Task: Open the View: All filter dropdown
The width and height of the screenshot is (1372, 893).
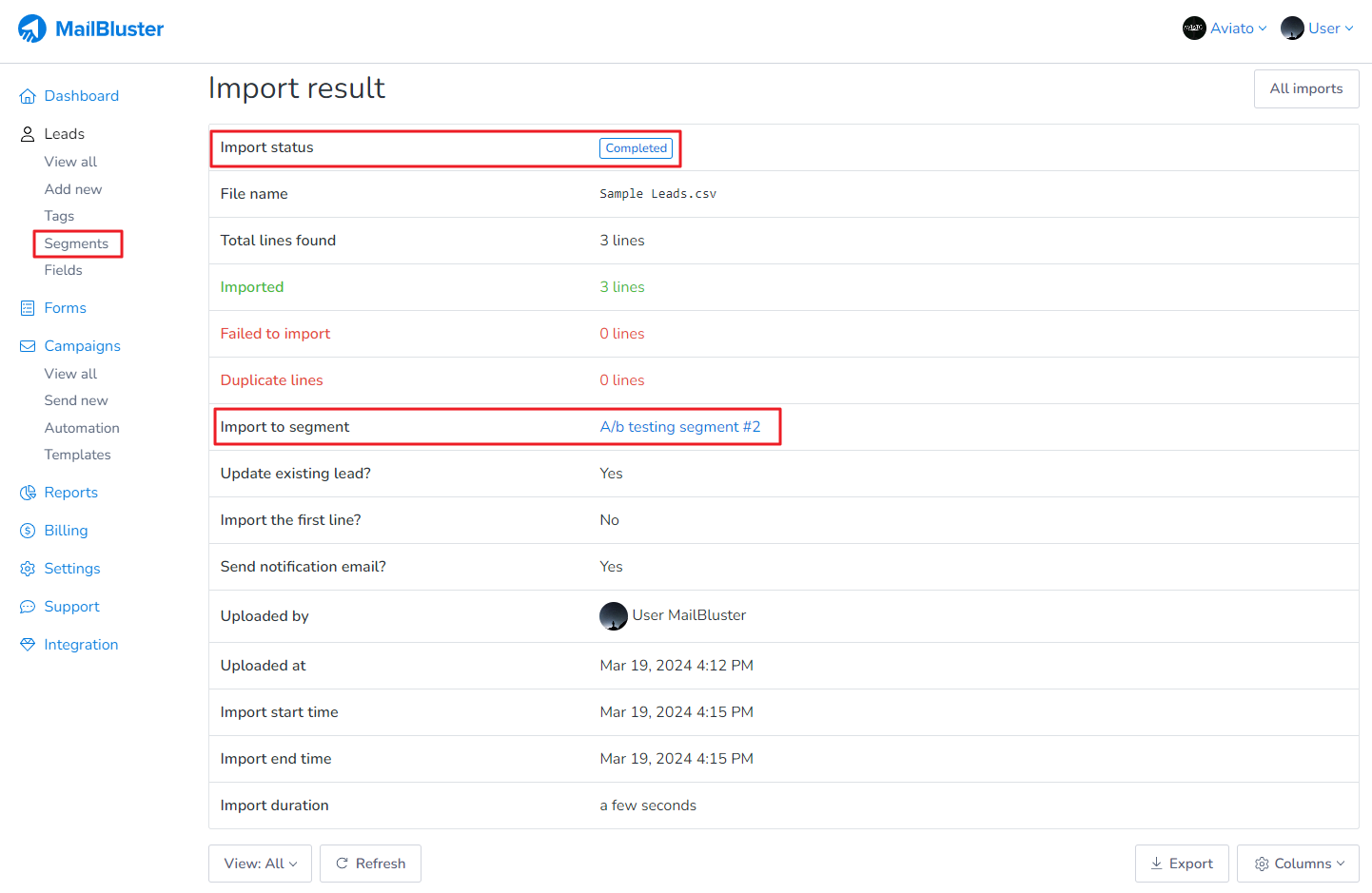Action: pos(260,864)
